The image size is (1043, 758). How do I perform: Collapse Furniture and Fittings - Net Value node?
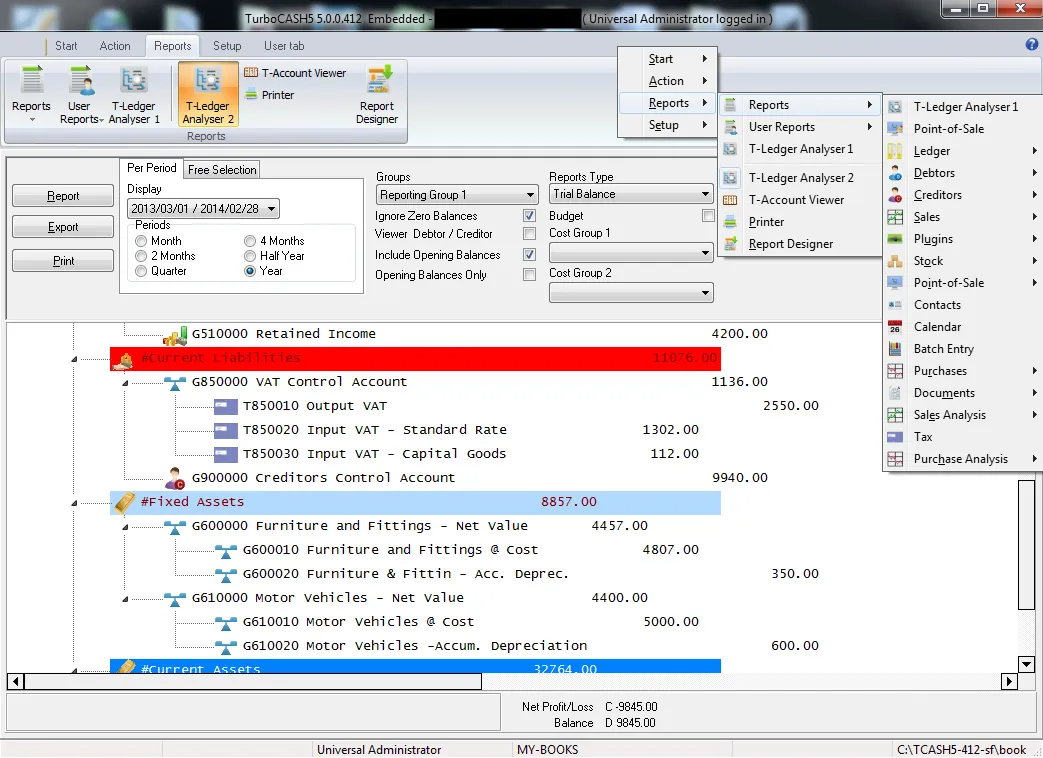point(125,527)
